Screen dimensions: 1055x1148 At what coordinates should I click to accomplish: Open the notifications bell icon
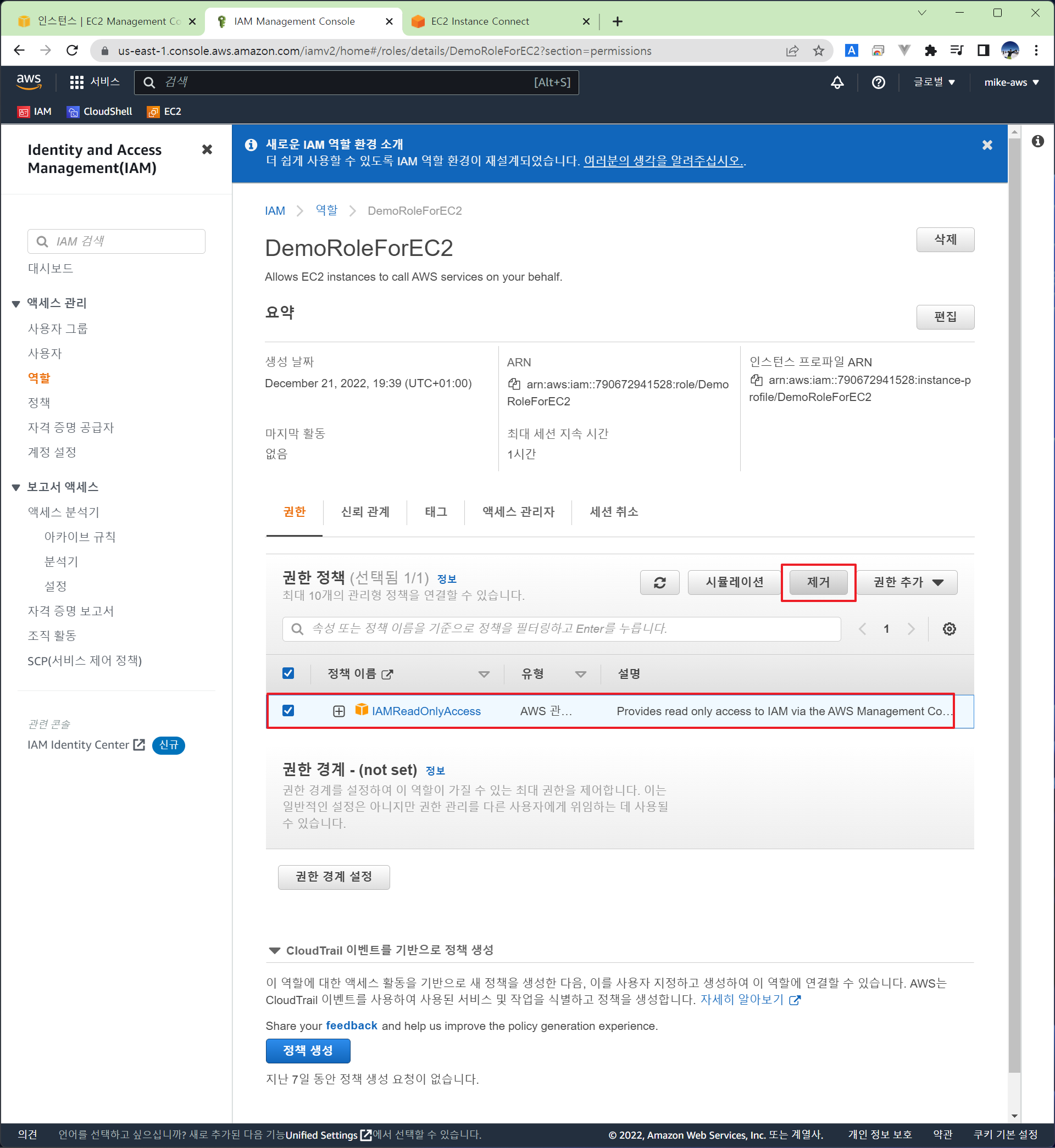(x=837, y=82)
